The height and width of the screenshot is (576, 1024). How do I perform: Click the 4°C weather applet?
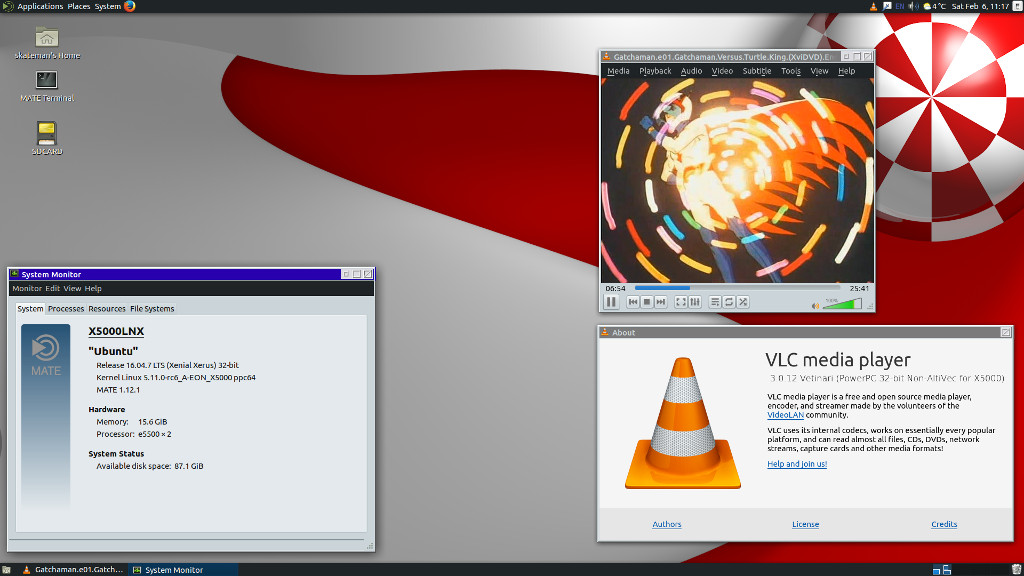click(935, 6)
